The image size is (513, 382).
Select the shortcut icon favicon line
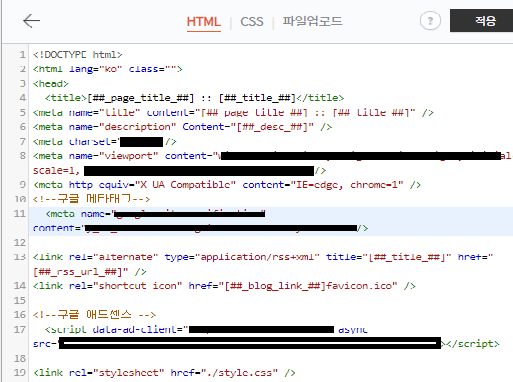coord(224,286)
